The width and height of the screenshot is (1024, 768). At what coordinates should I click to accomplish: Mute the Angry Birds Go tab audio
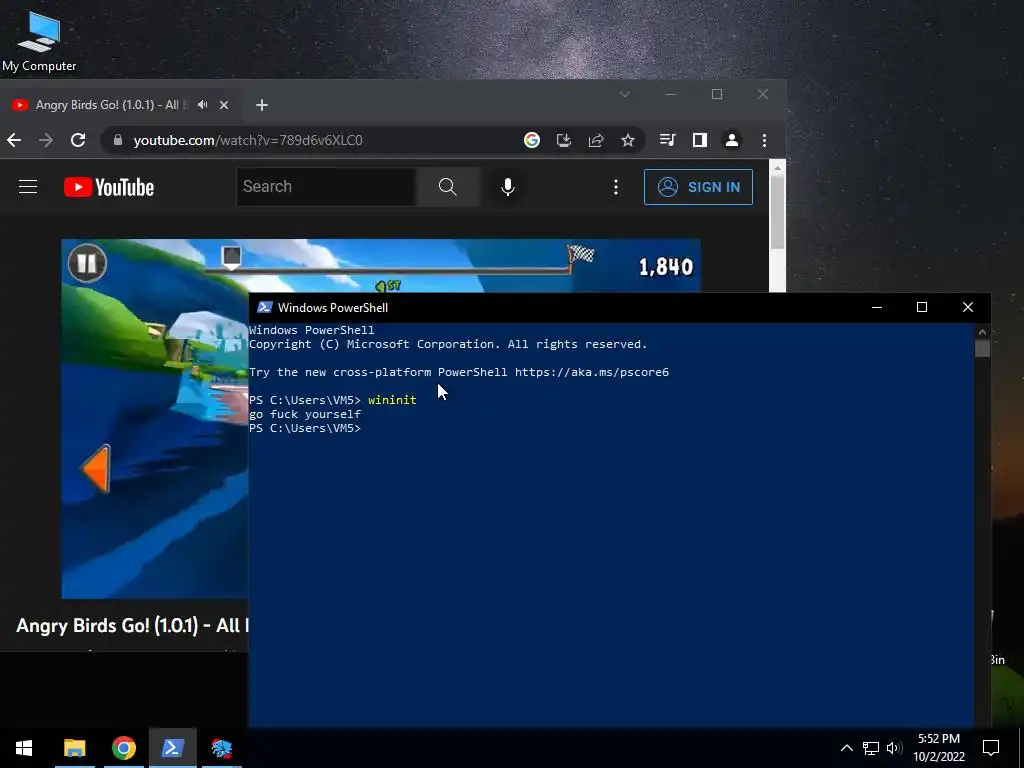(203, 104)
